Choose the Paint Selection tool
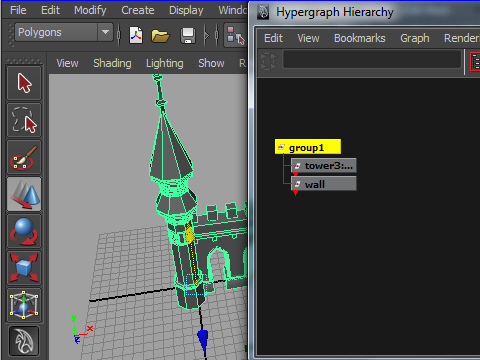The height and width of the screenshot is (360, 480). click(24, 157)
